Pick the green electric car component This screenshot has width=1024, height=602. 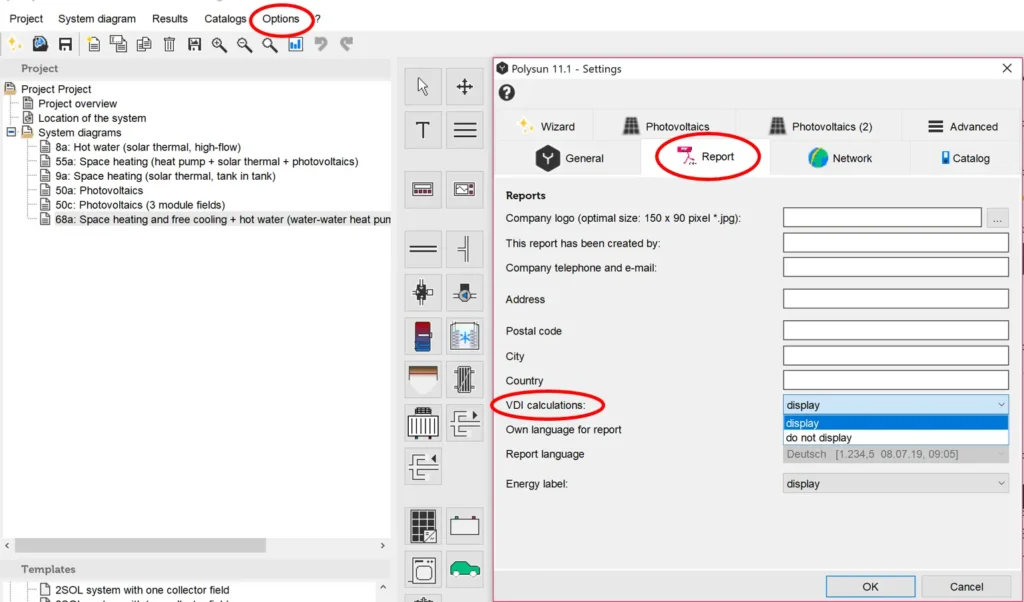coord(464,568)
